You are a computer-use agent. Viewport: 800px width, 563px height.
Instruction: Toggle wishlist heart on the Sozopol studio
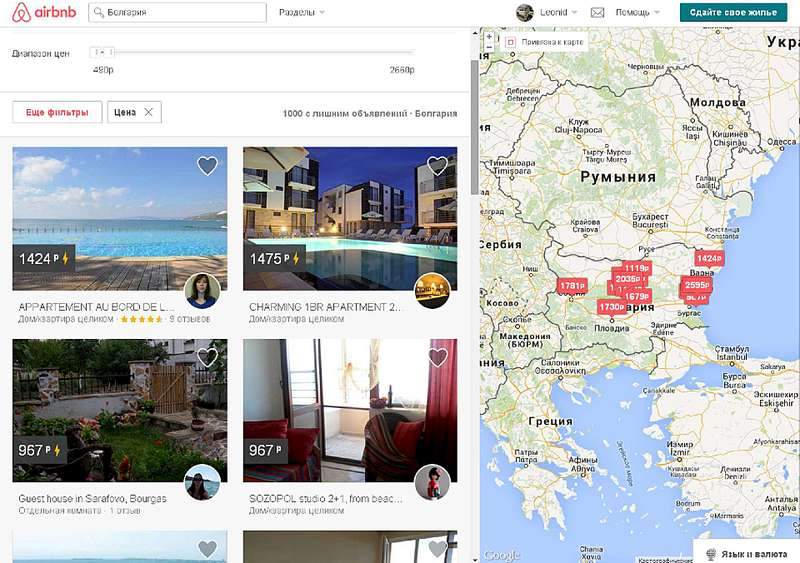437,357
